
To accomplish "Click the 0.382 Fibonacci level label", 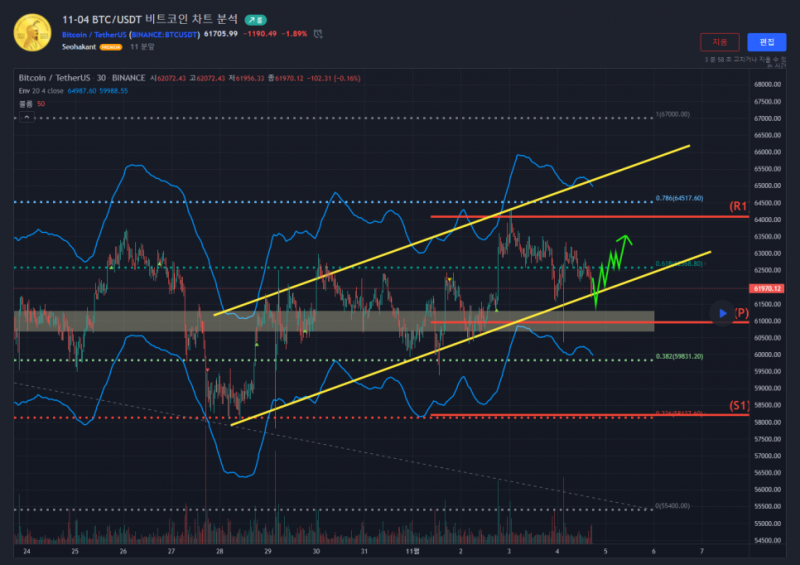I will (679, 356).
